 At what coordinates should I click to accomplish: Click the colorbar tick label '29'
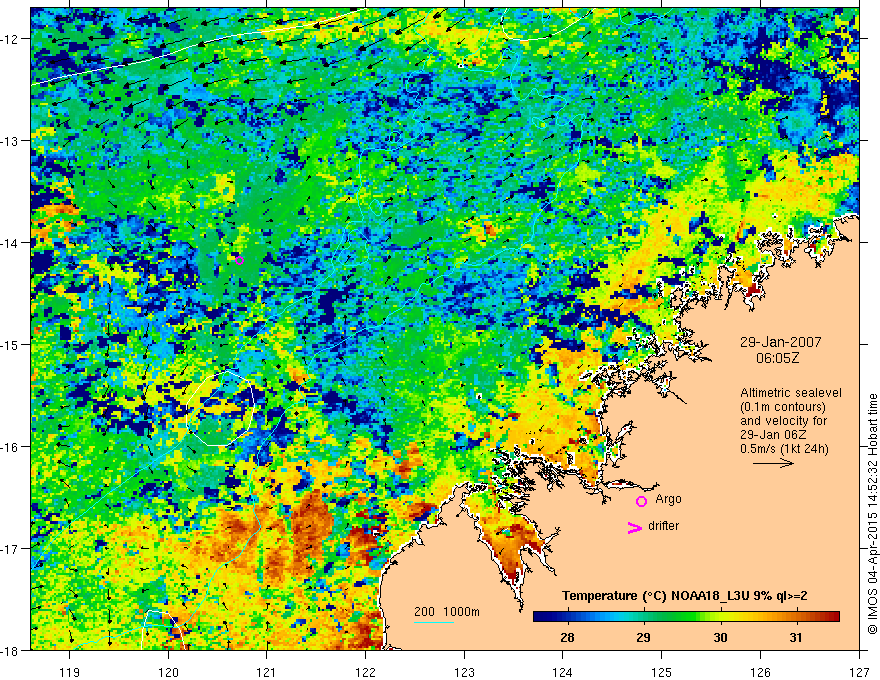click(644, 637)
